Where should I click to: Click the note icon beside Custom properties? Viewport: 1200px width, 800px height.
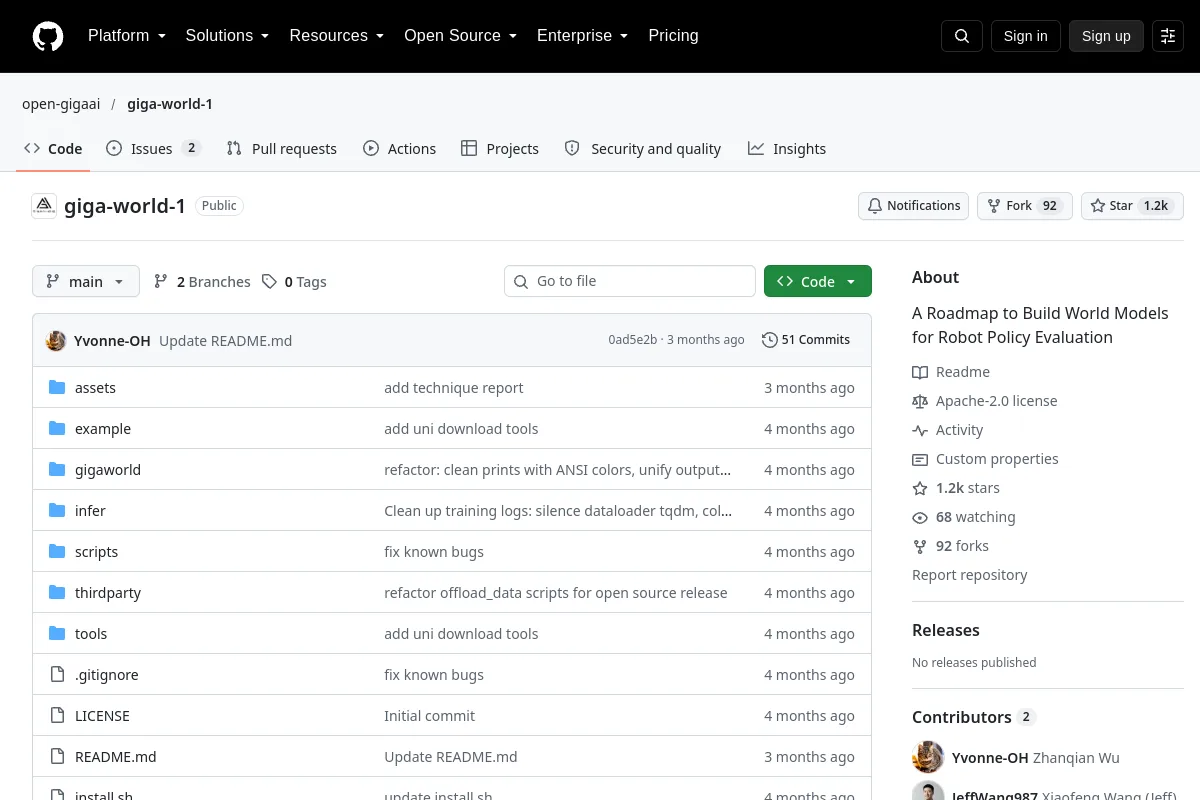tap(920, 459)
